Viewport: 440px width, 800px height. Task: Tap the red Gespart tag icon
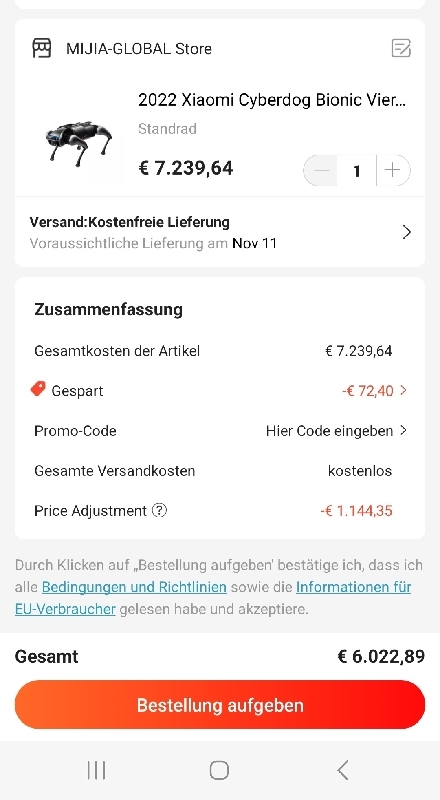[38, 390]
